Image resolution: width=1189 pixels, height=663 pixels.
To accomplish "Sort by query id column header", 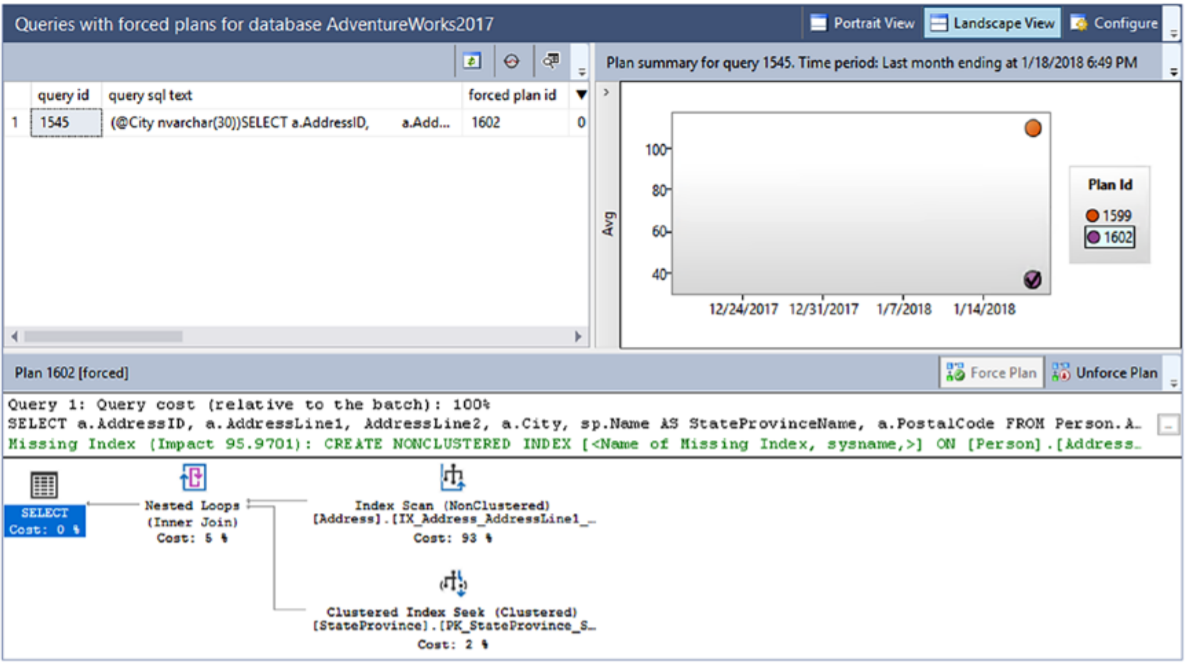I will (x=63, y=95).
